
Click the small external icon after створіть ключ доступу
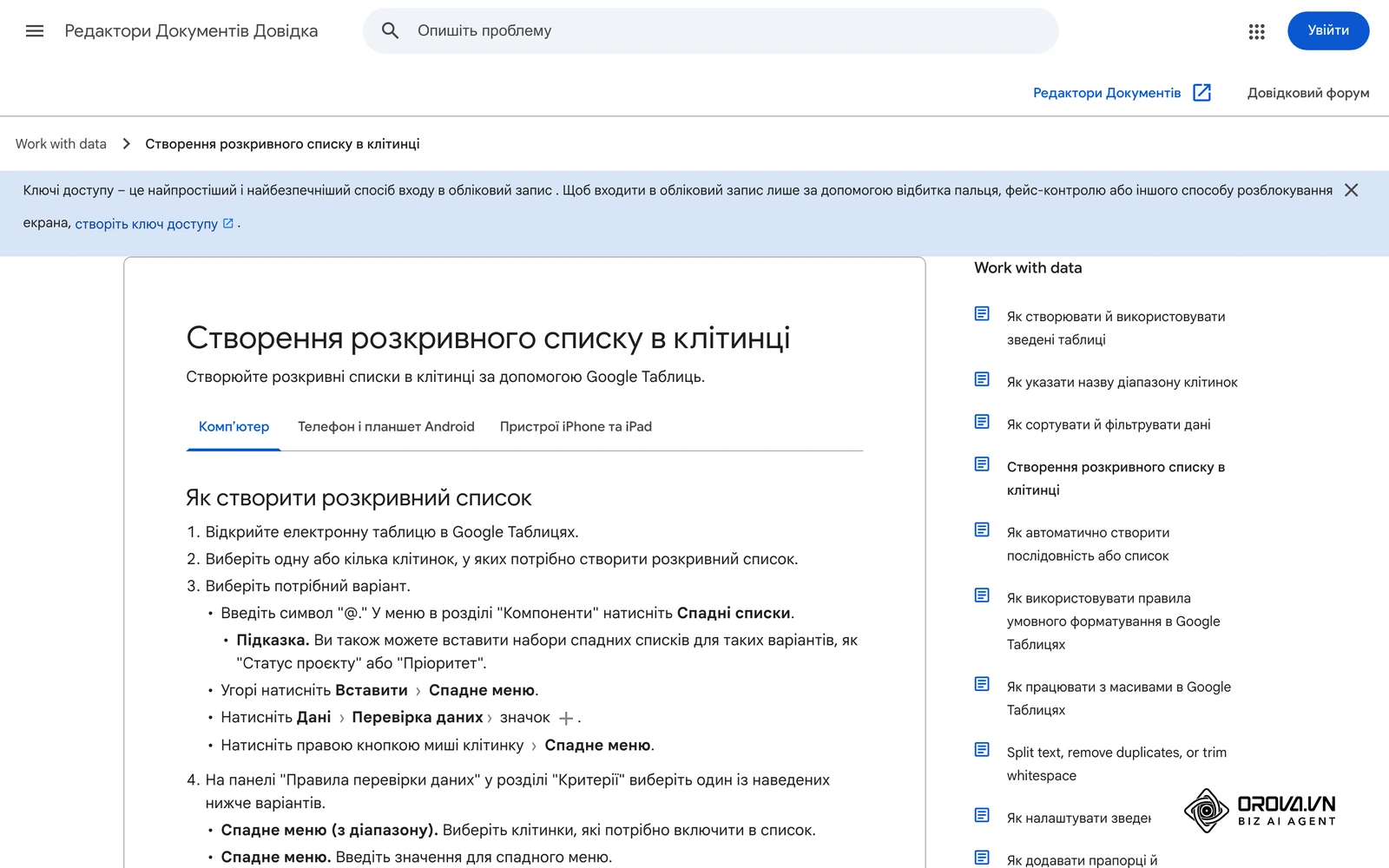[228, 223]
